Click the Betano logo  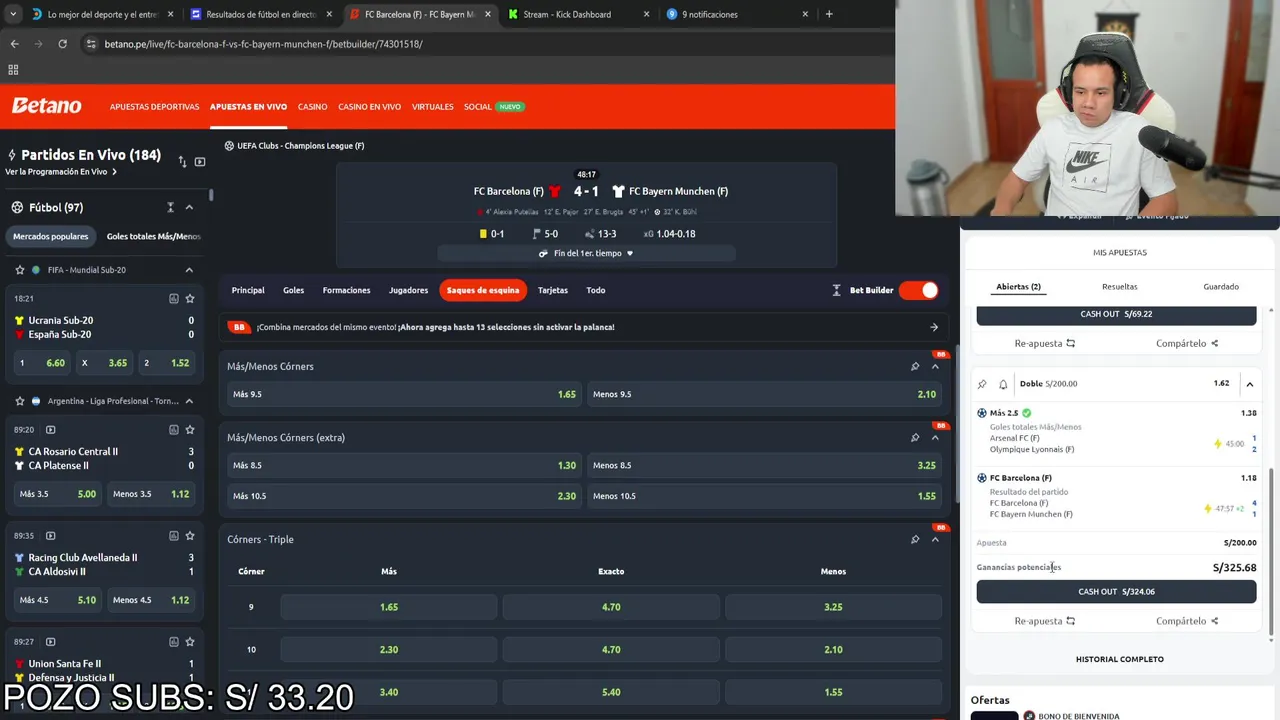pos(46,106)
